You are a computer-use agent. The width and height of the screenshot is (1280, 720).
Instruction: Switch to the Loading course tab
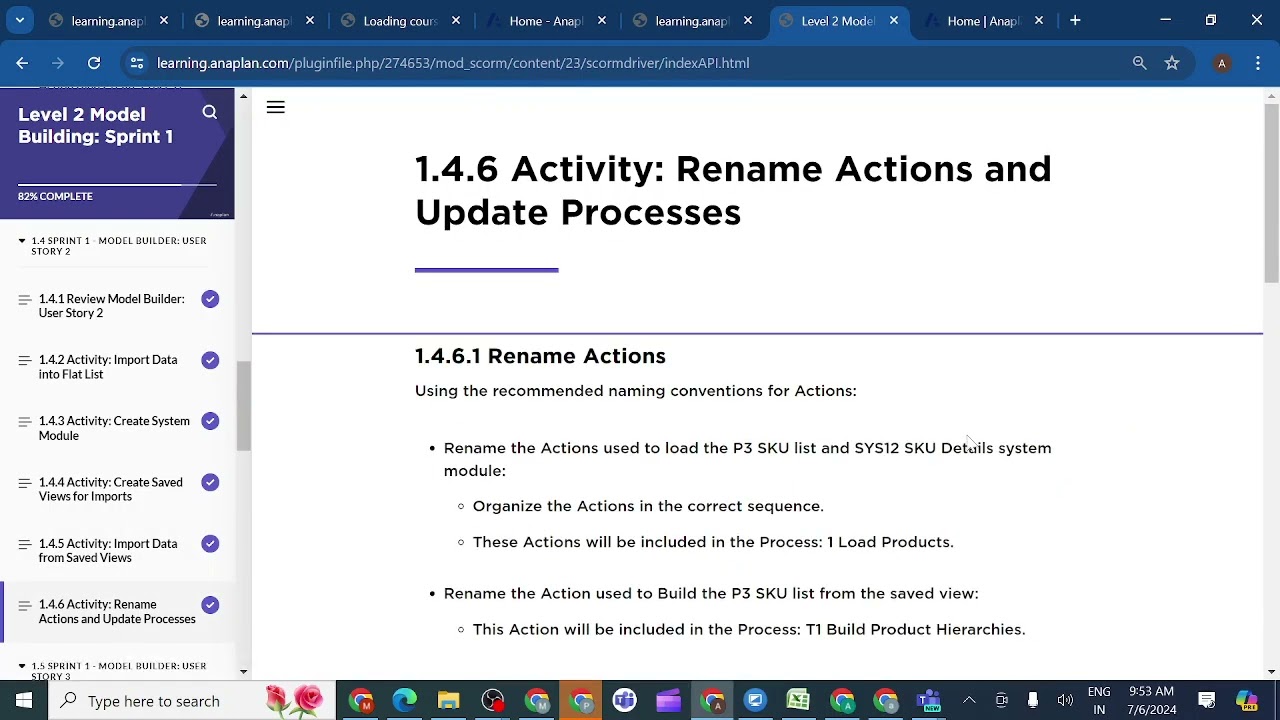coord(401,21)
